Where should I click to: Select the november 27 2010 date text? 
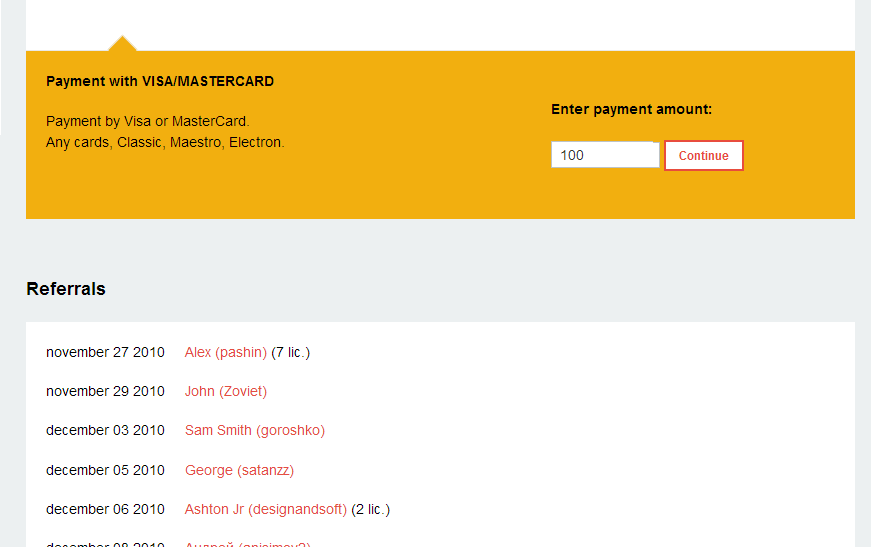[x=105, y=353]
